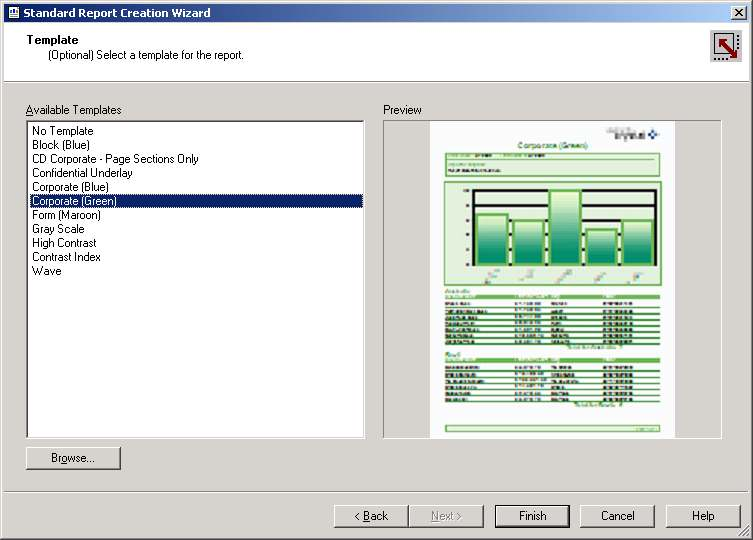The image size is (753, 540).
Task: Click the wizard icon in title bar
Action: [x=13, y=12]
